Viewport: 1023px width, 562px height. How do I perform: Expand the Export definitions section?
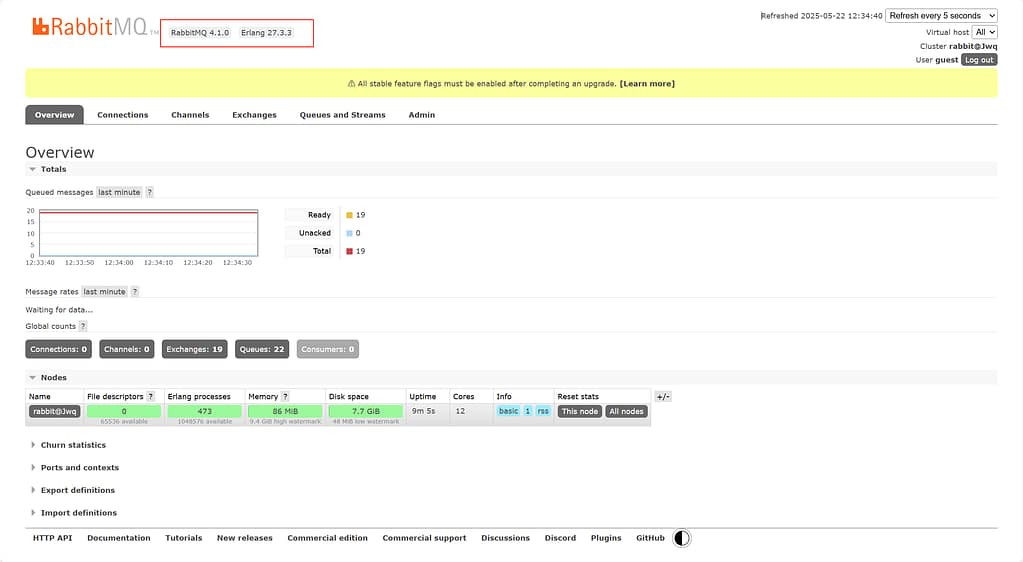point(77,490)
